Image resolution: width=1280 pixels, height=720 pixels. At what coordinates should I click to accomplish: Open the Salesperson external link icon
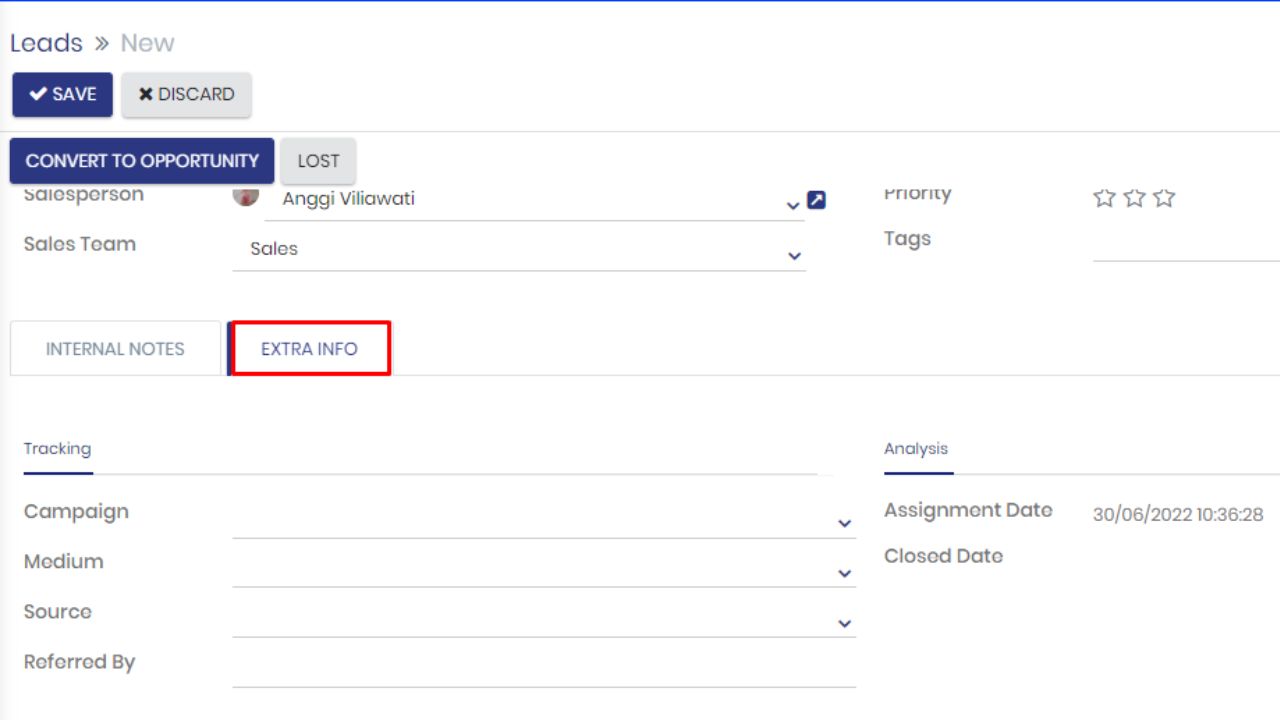click(816, 200)
